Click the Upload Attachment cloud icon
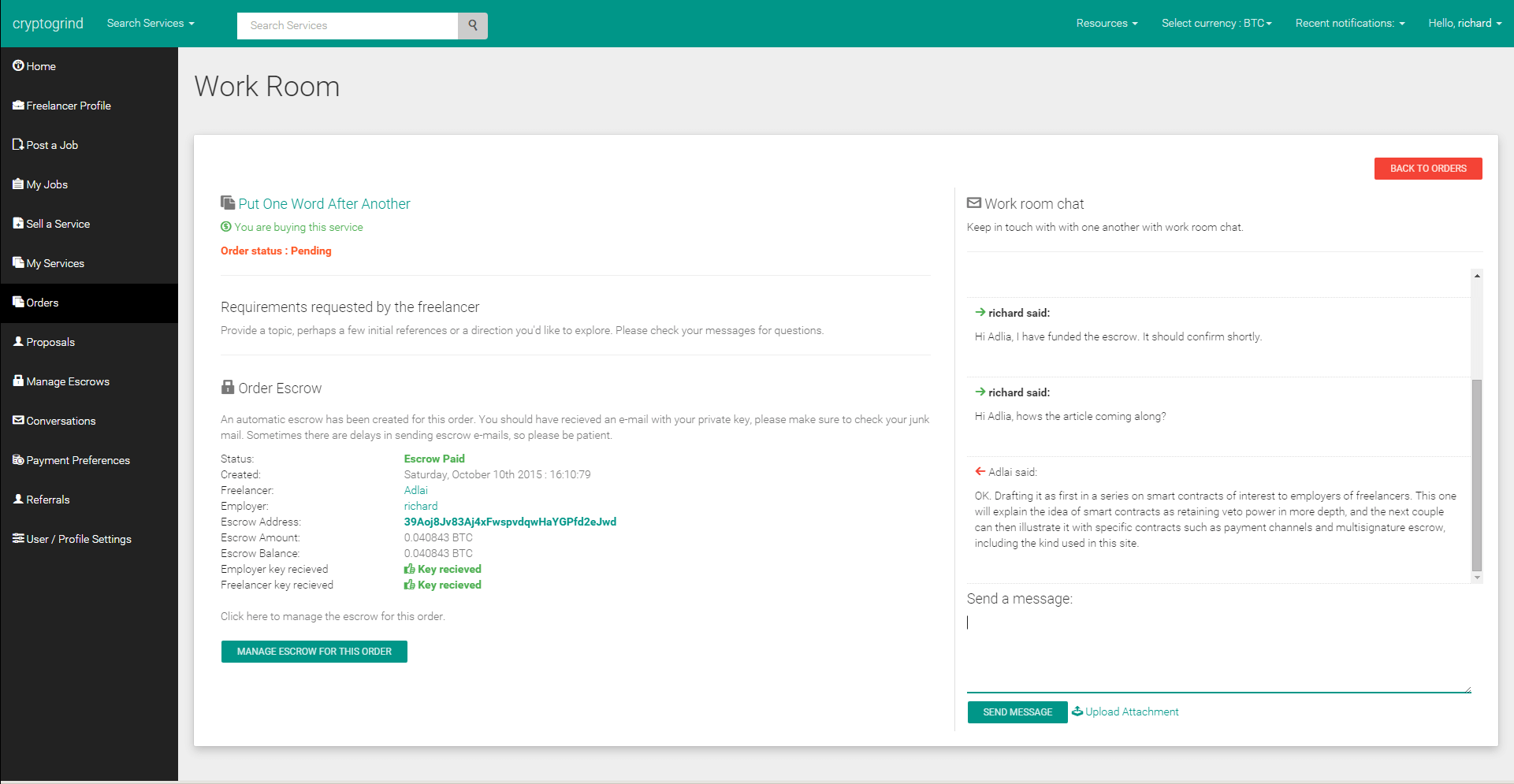Image resolution: width=1514 pixels, height=784 pixels. pyautogui.click(x=1077, y=712)
